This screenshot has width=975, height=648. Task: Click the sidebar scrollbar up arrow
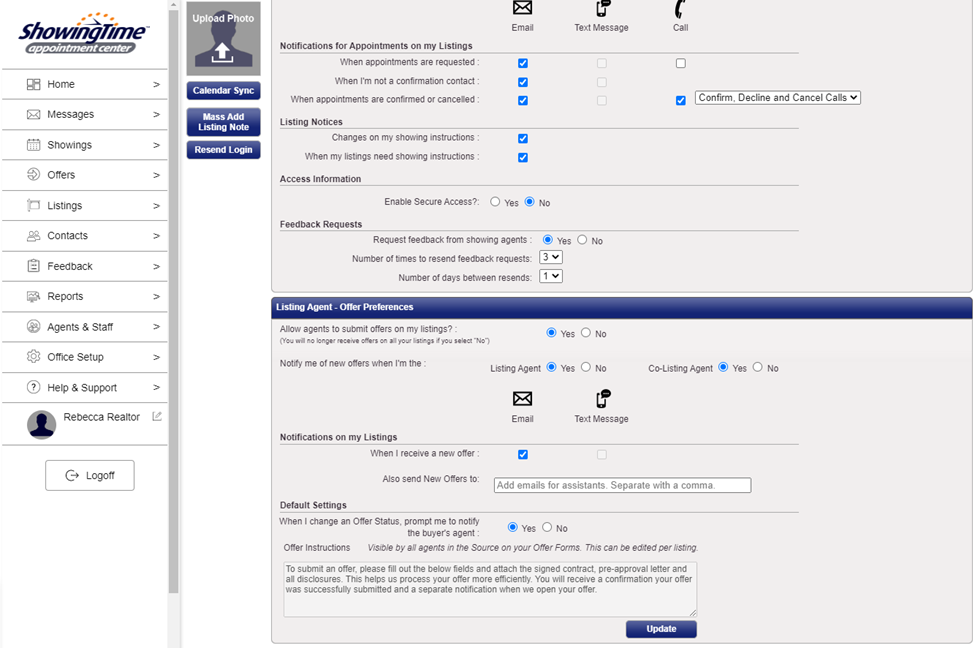point(173,5)
